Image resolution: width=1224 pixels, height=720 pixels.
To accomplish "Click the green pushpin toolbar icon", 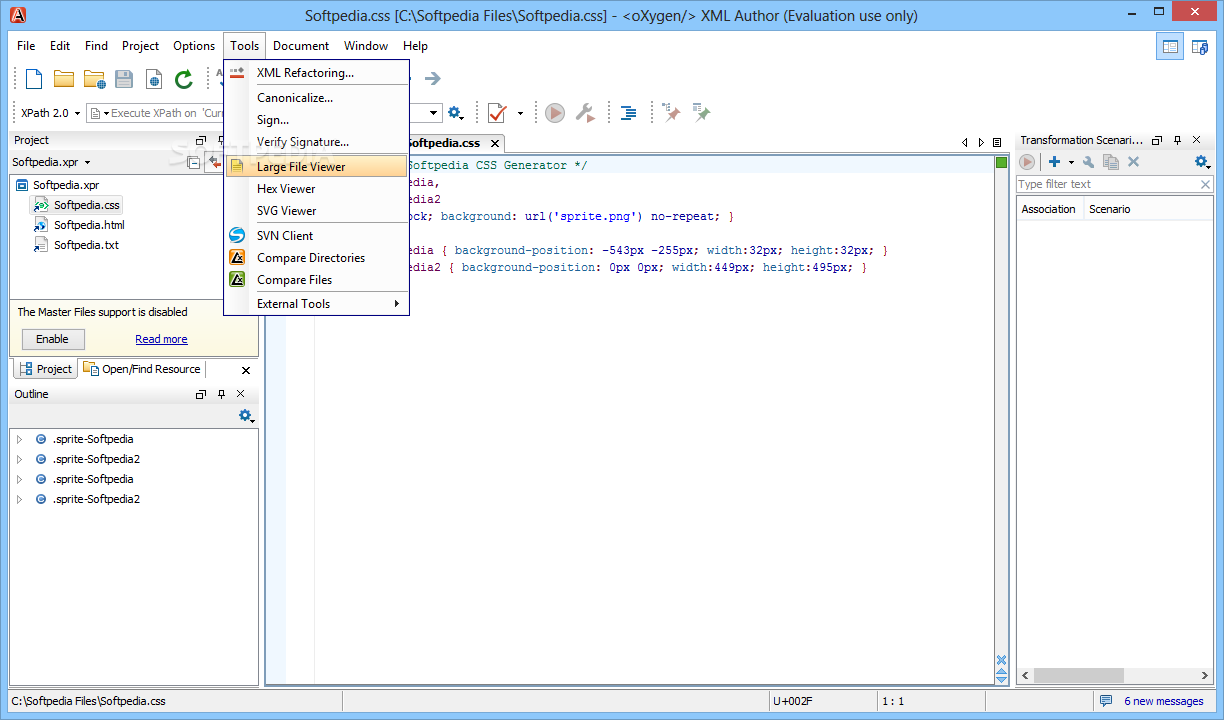I will coord(702,113).
